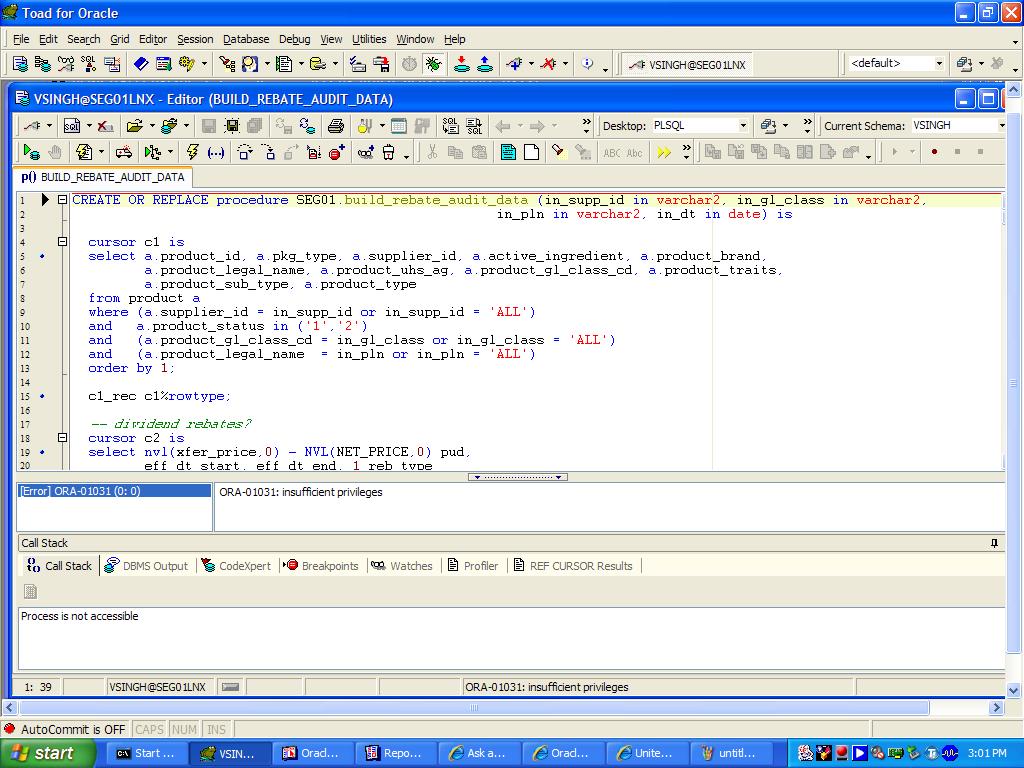Open the Database menu
This screenshot has height=768, width=1024.
tap(245, 39)
